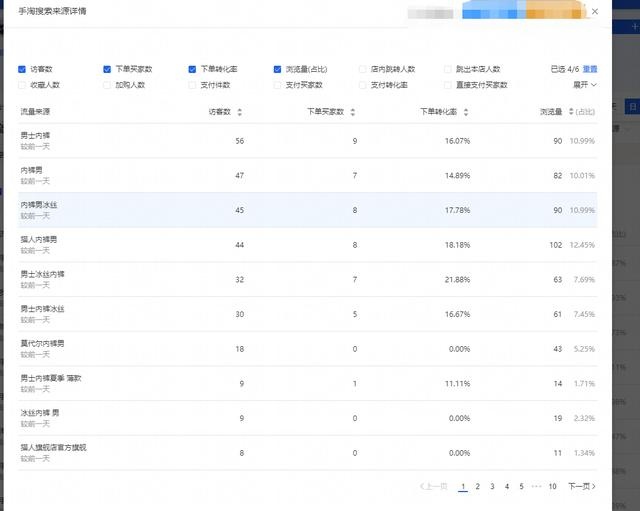
Task: Select the 男士冰丝内裤 keyword row
Action: [307, 280]
